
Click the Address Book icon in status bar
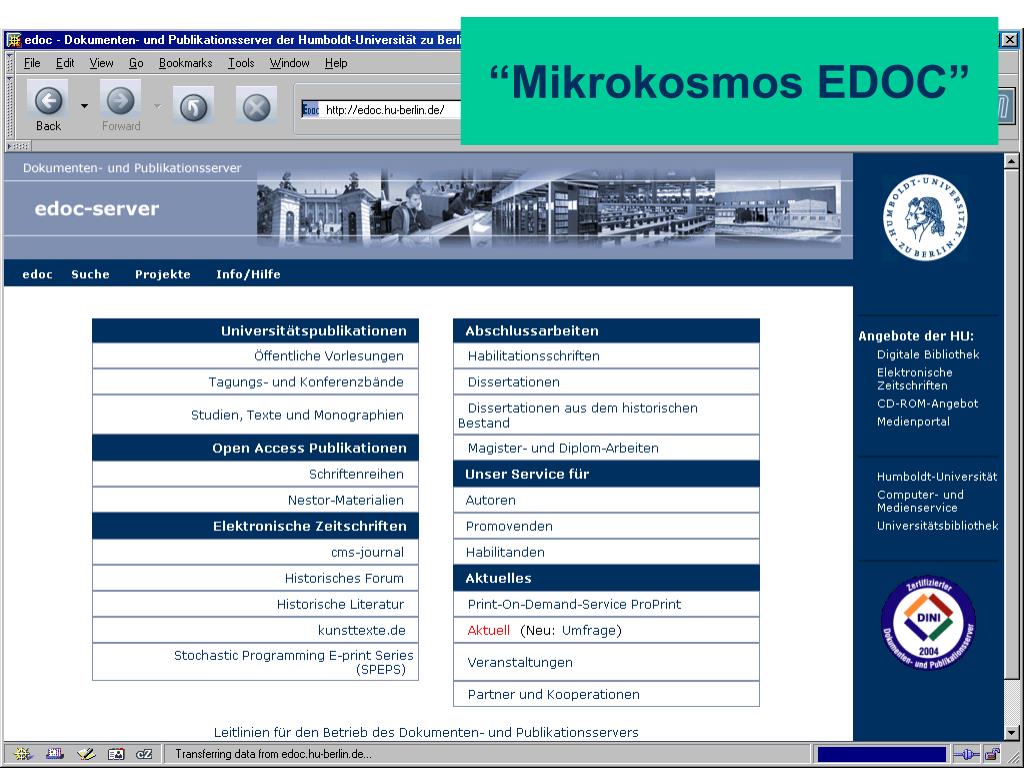(116, 754)
